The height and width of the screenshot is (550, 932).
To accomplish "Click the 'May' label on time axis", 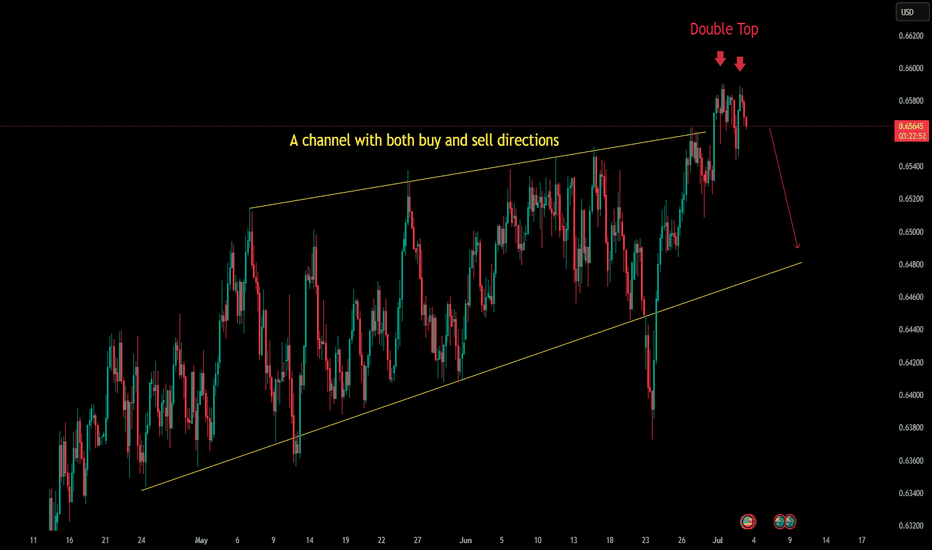I will click(x=201, y=540).
